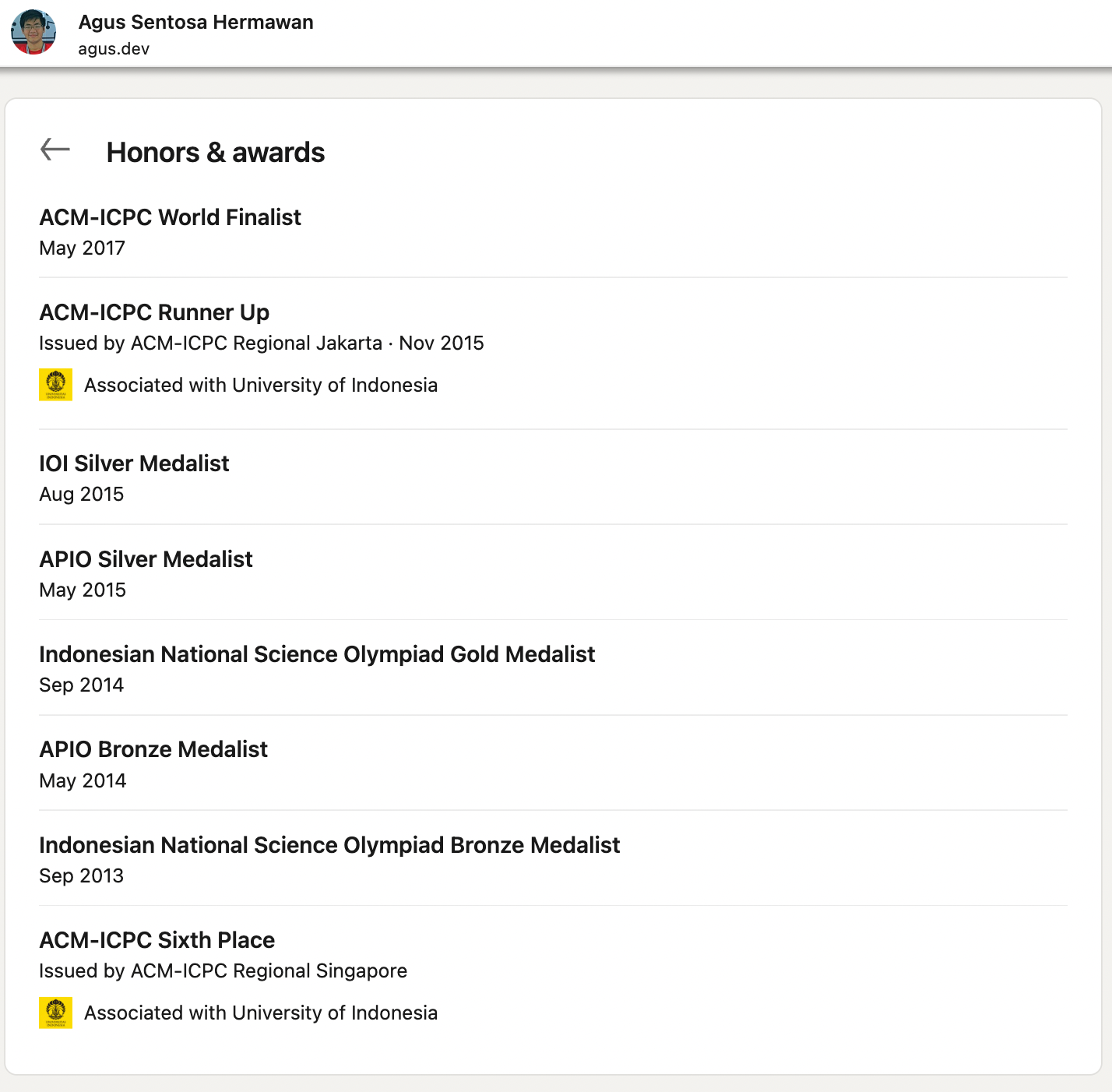The height and width of the screenshot is (1092, 1112).
Task: Select the ACM-ICPC Runner Up title
Action: [154, 312]
